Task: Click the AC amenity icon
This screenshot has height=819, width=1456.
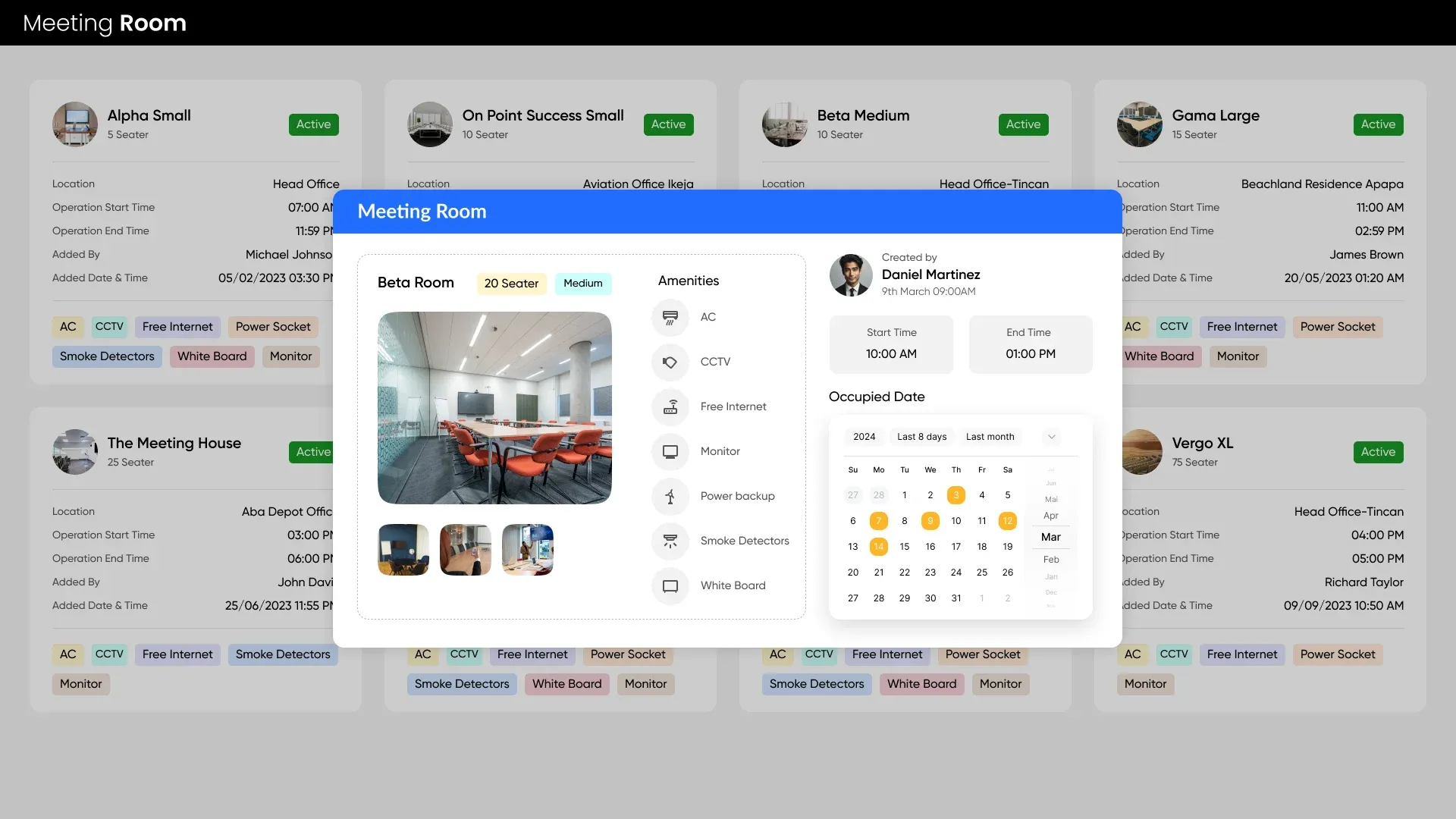Action: [670, 317]
